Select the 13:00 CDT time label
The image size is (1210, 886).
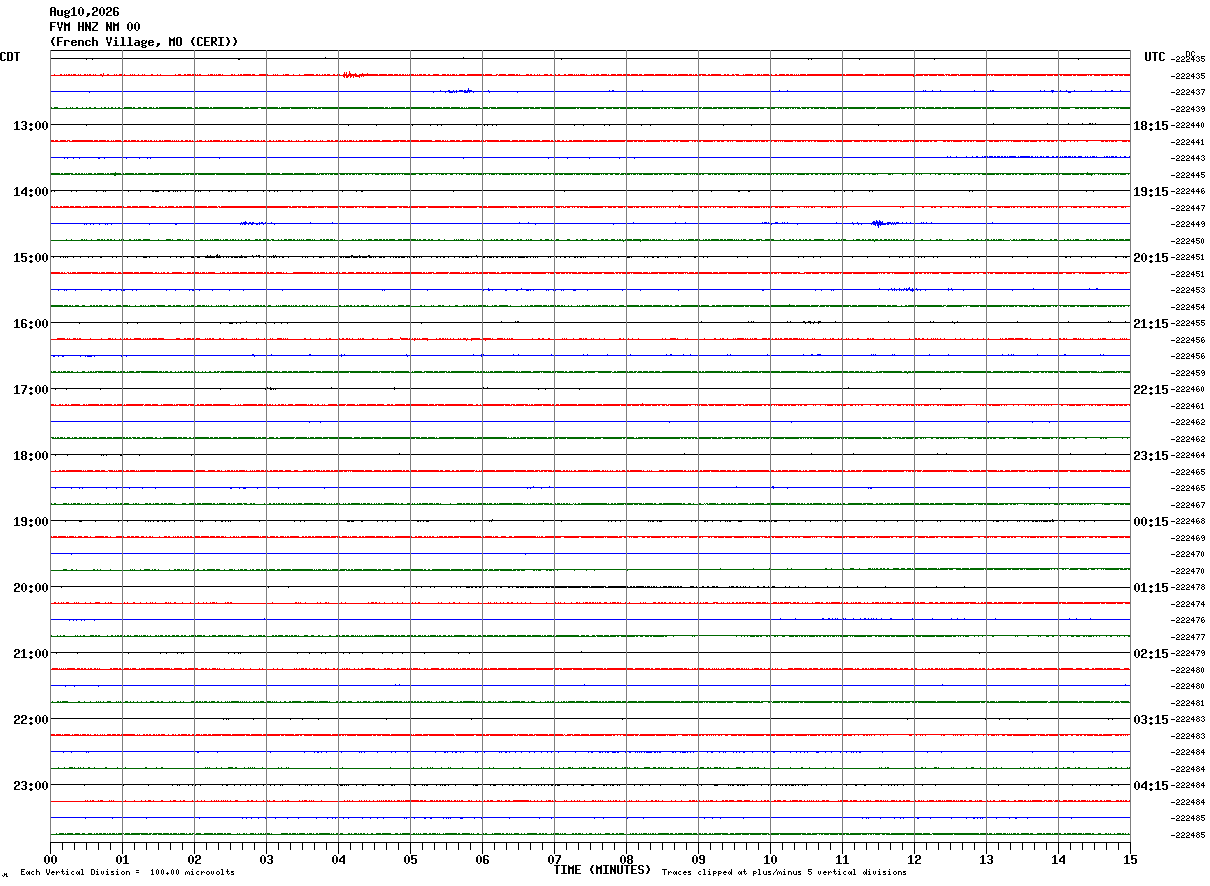(x=31, y=125)
